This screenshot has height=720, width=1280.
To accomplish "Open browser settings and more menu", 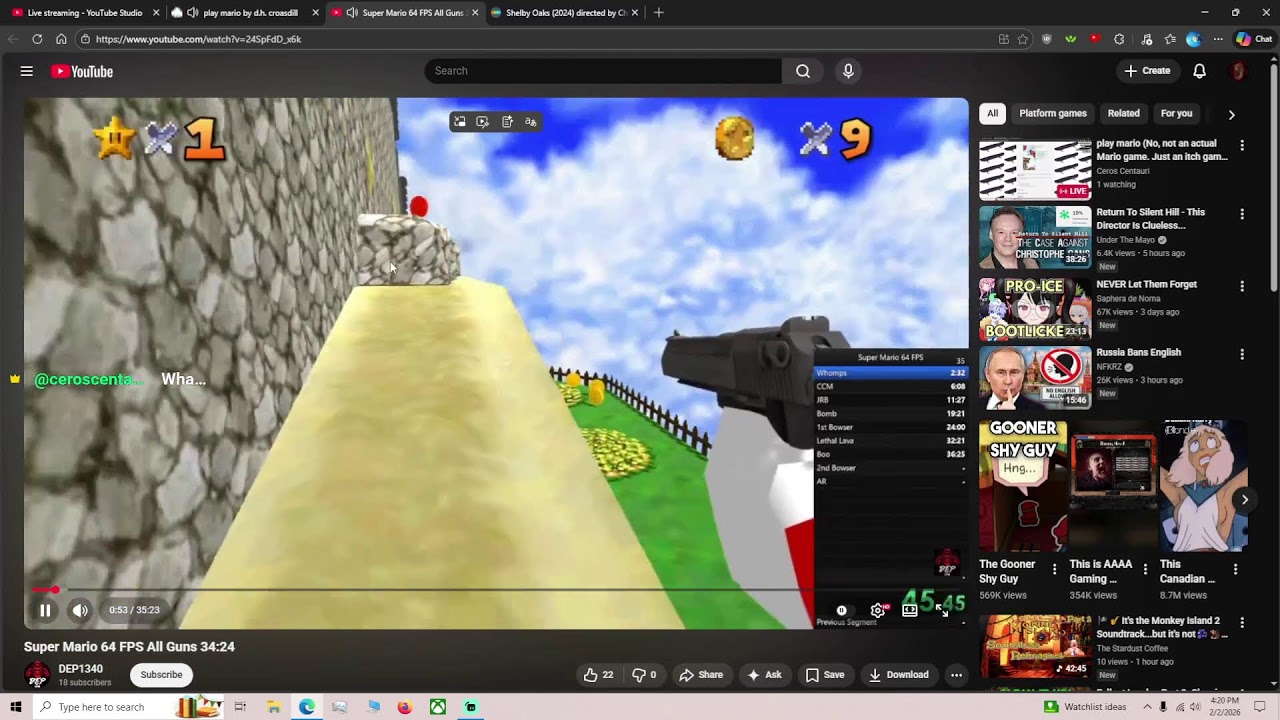I will [x=1218, y=39].
